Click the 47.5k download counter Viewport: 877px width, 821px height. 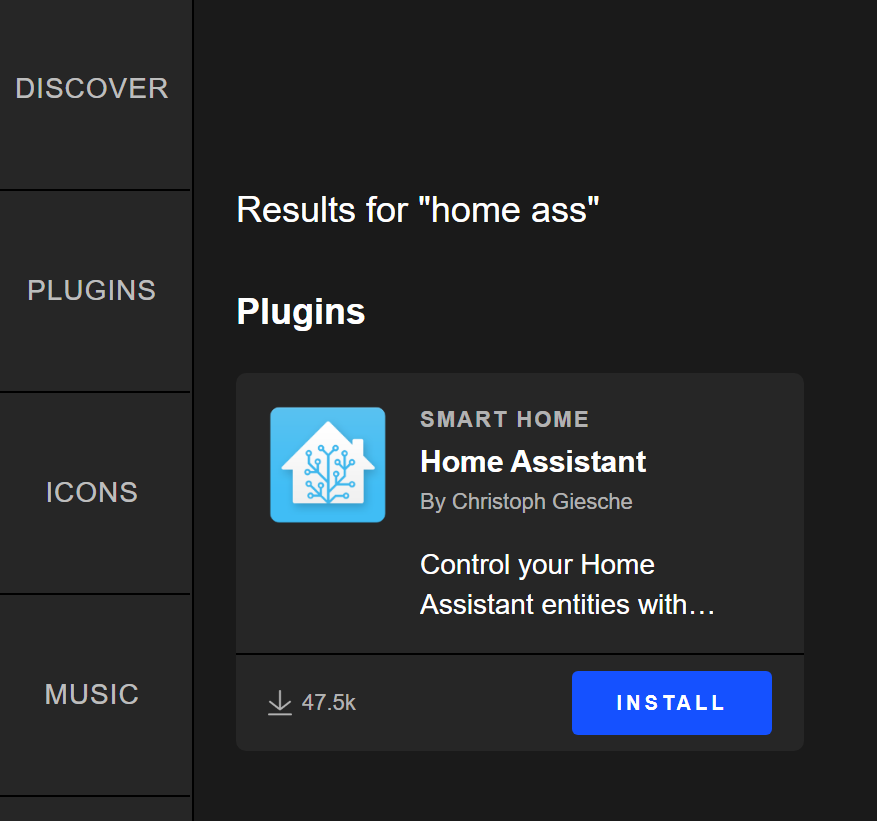click(x=328, y=703)
